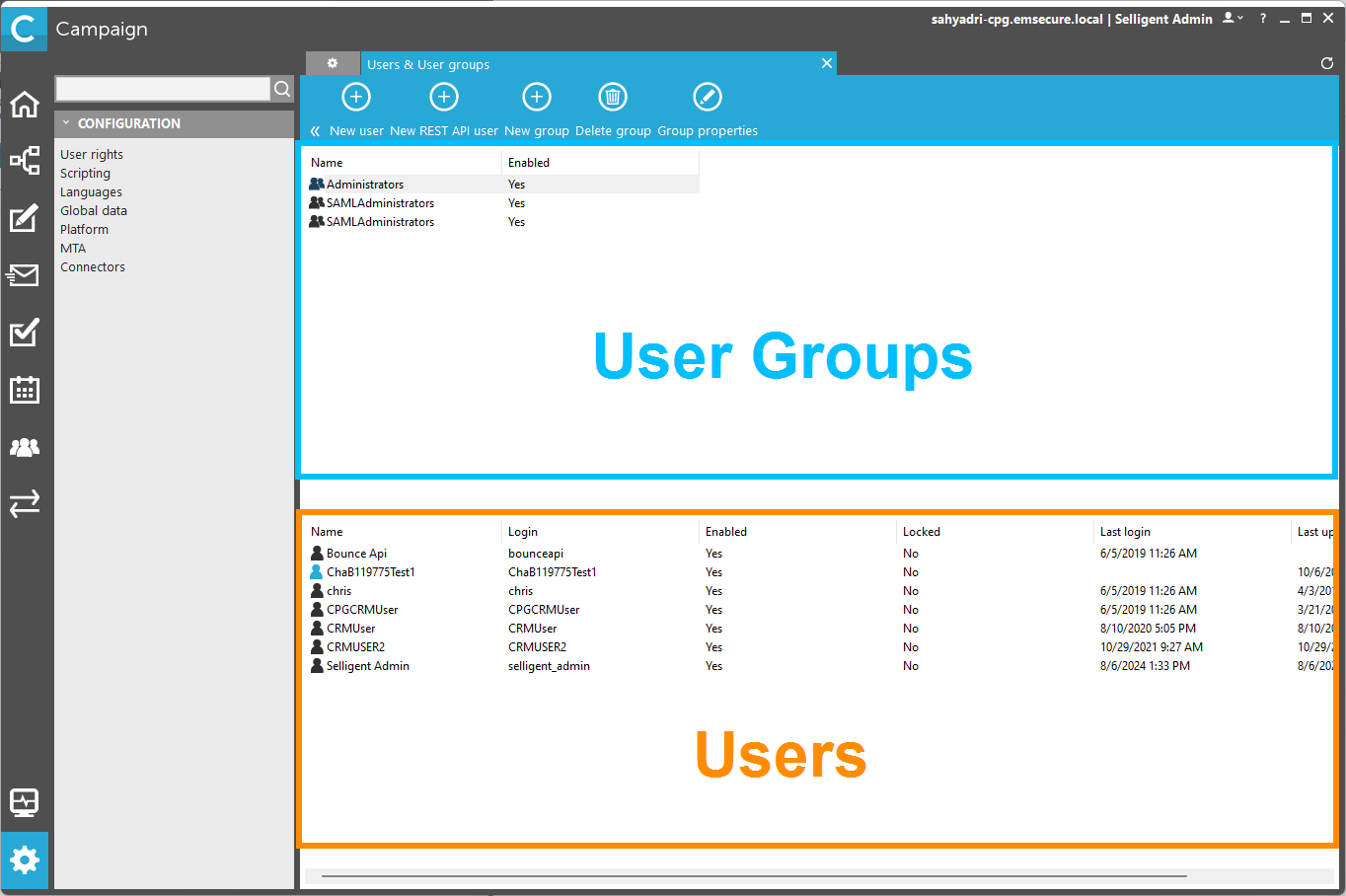Click the search input field

tap(163, 89)
